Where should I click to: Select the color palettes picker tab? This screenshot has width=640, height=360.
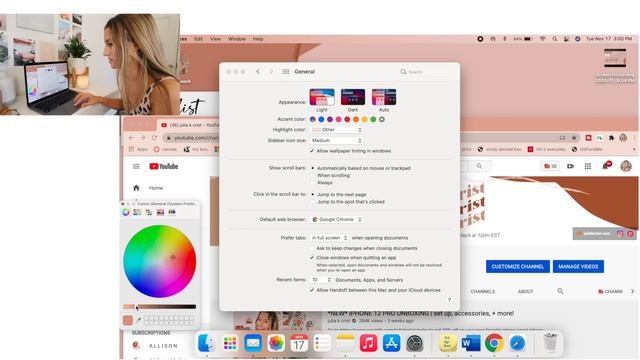149,212
